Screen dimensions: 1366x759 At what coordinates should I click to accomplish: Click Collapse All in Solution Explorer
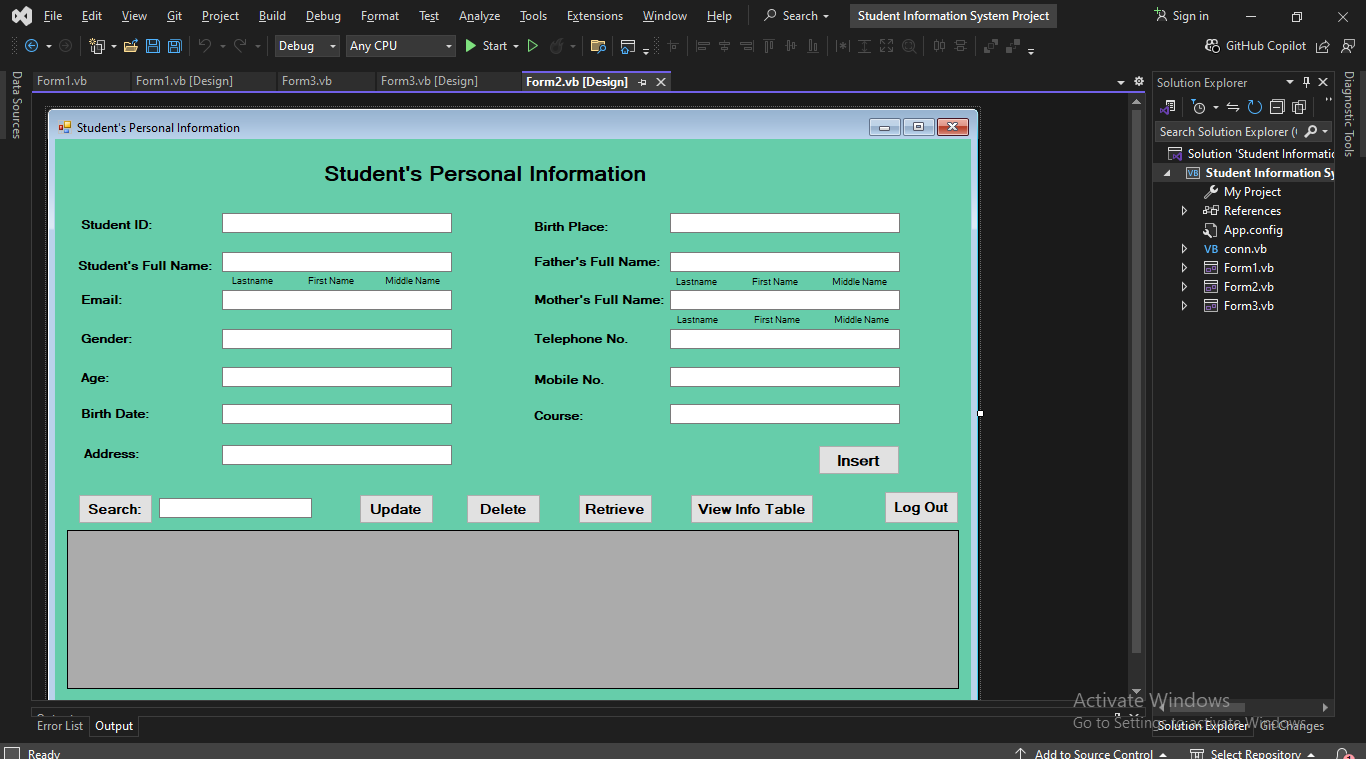(1277, 107)
